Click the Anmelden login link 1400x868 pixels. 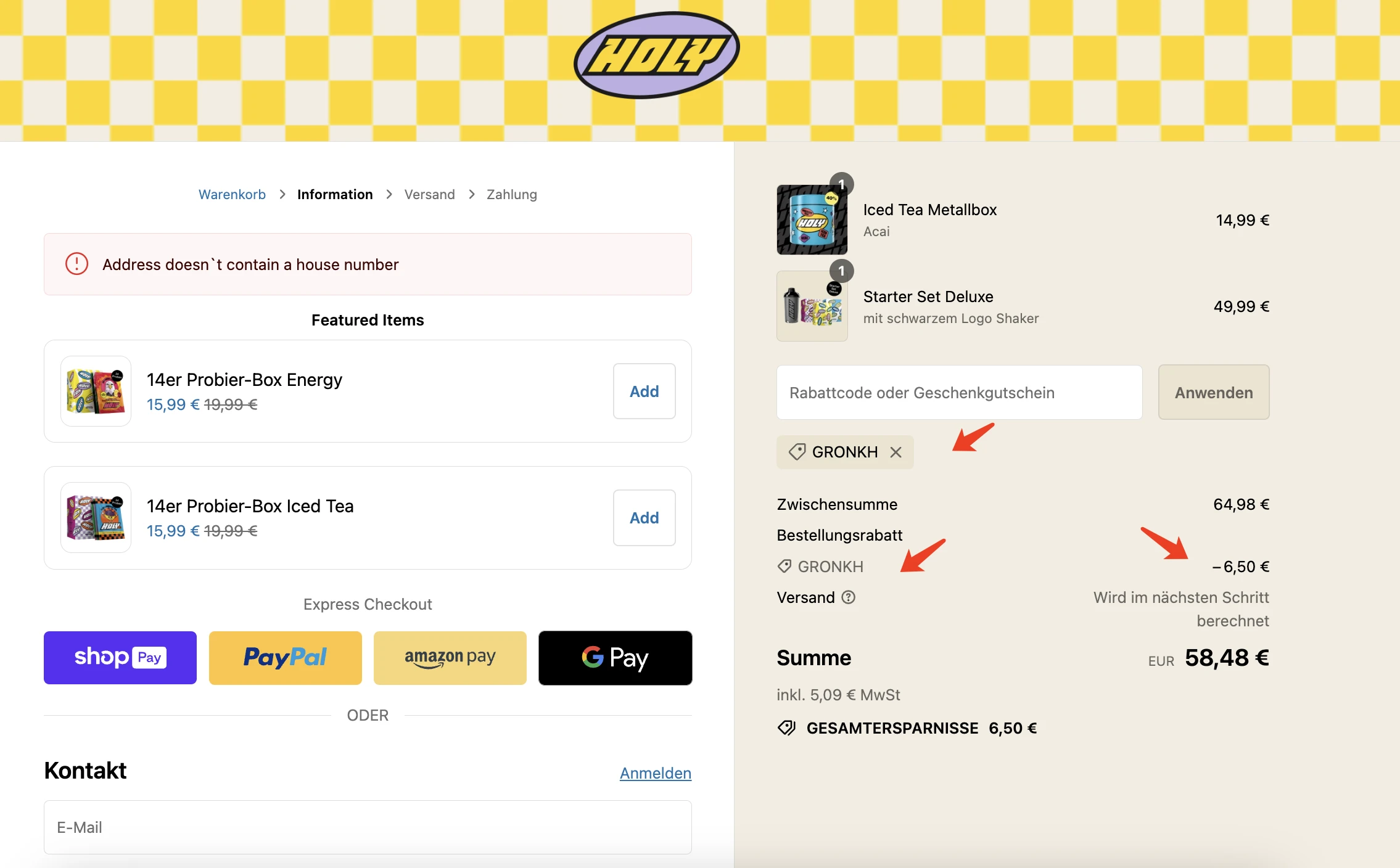[656, 773]
